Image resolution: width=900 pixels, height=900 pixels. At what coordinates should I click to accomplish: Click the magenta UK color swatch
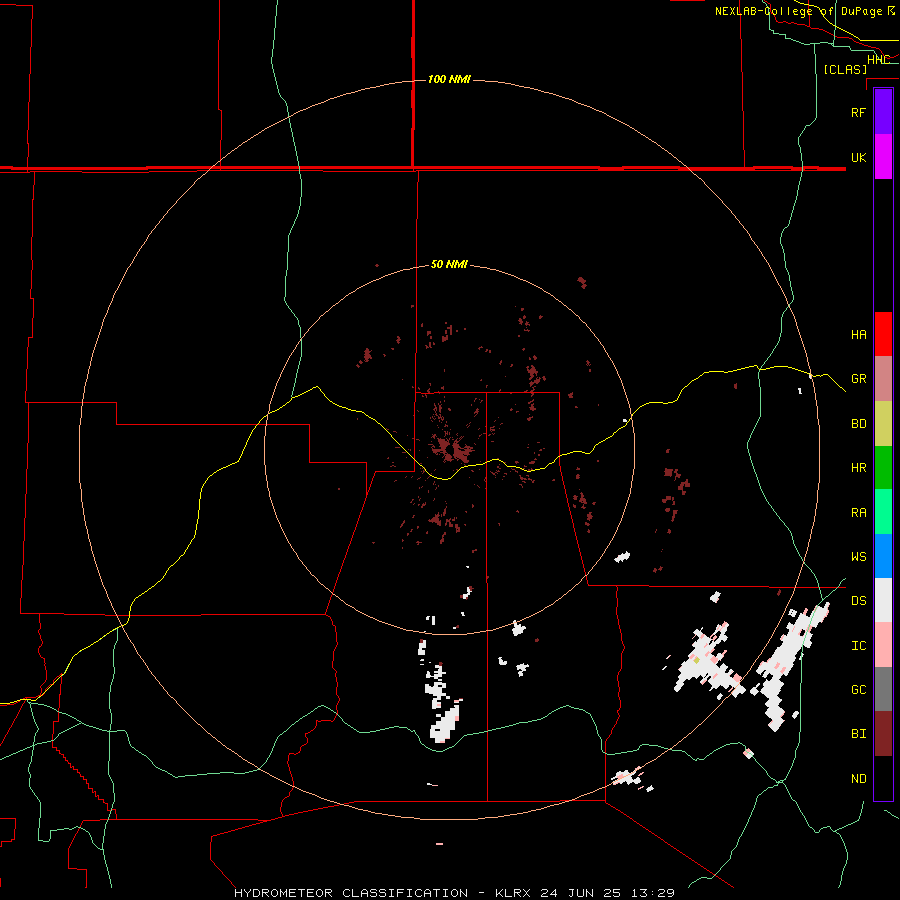pos(883,157)
